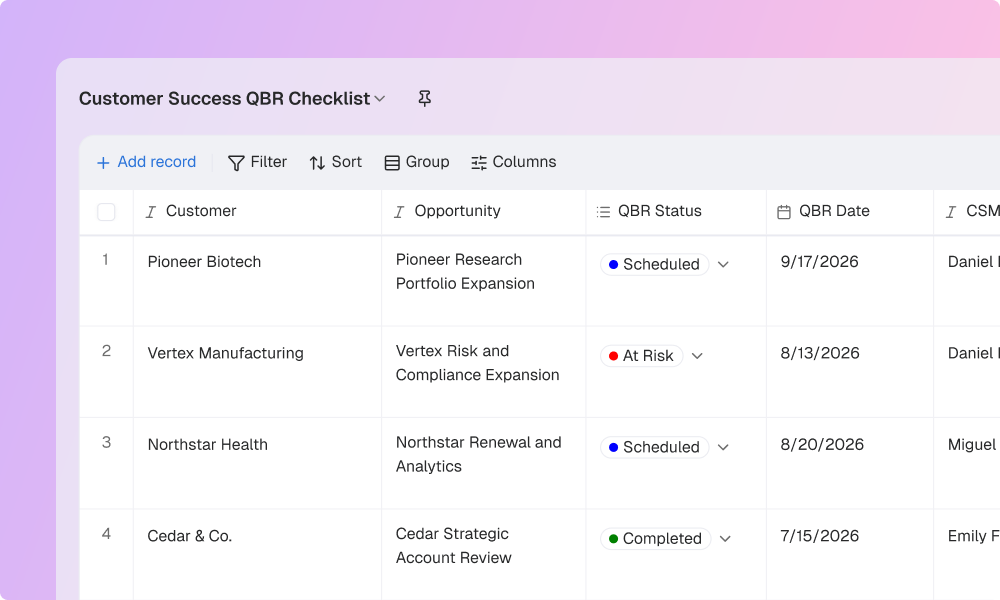1000x600 pixels.
Task: Click the plus icon for Add record
Action: tap(103, 163)
